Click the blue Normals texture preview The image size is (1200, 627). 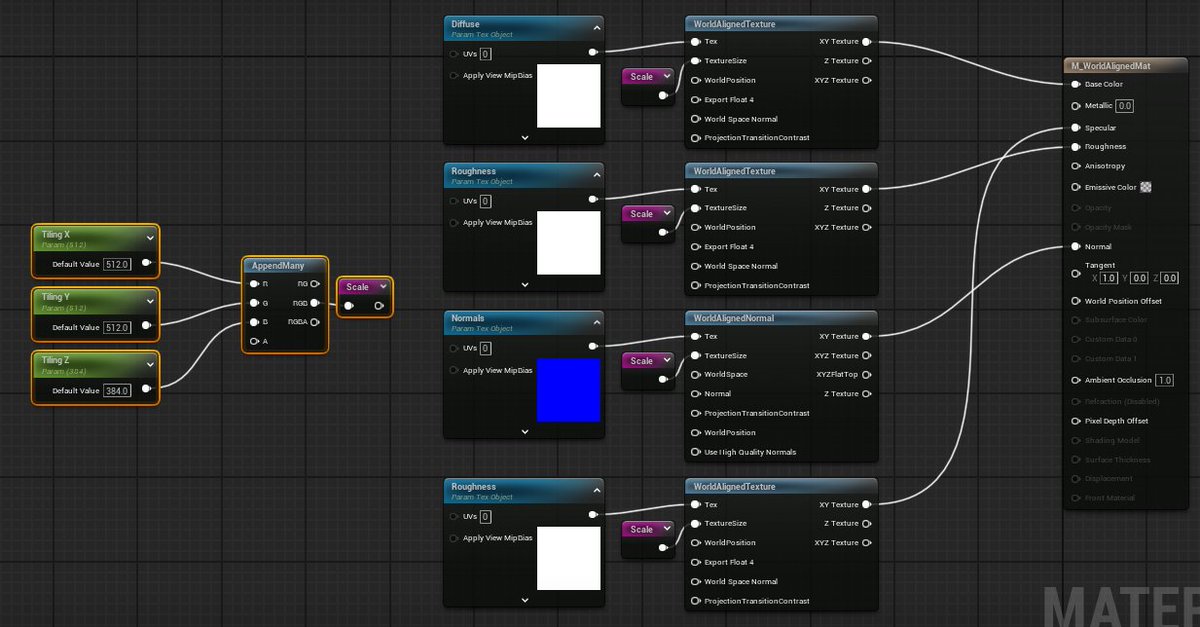569,390
